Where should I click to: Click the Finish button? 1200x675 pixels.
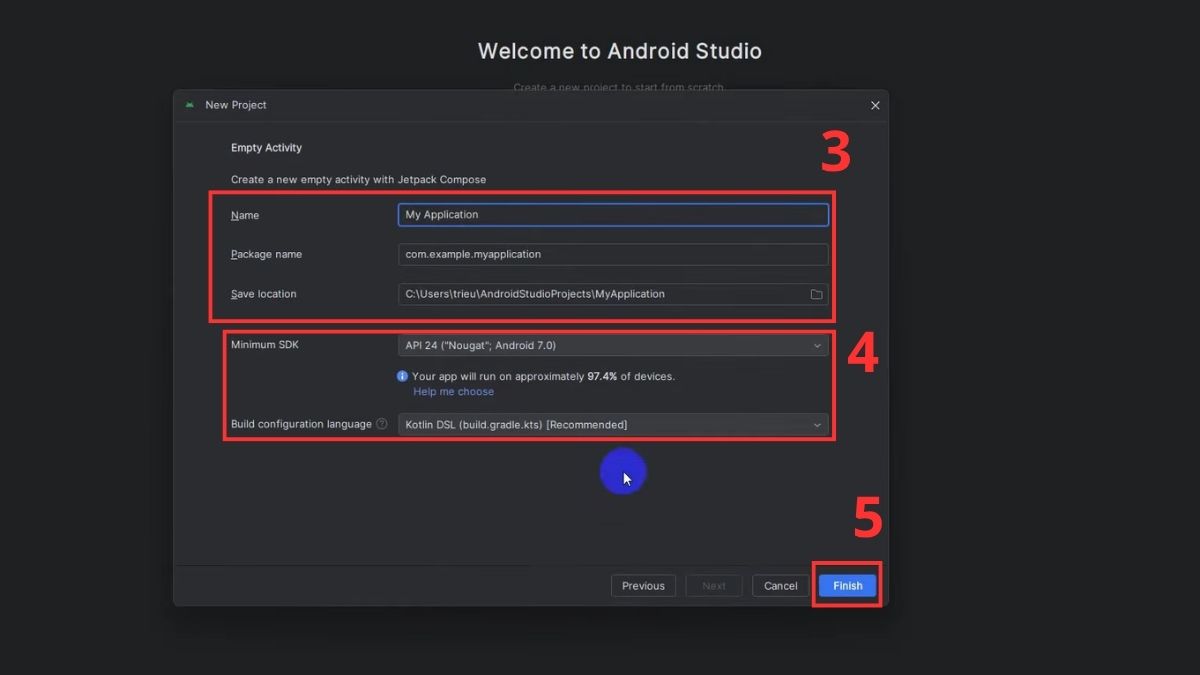click(847, 586)
